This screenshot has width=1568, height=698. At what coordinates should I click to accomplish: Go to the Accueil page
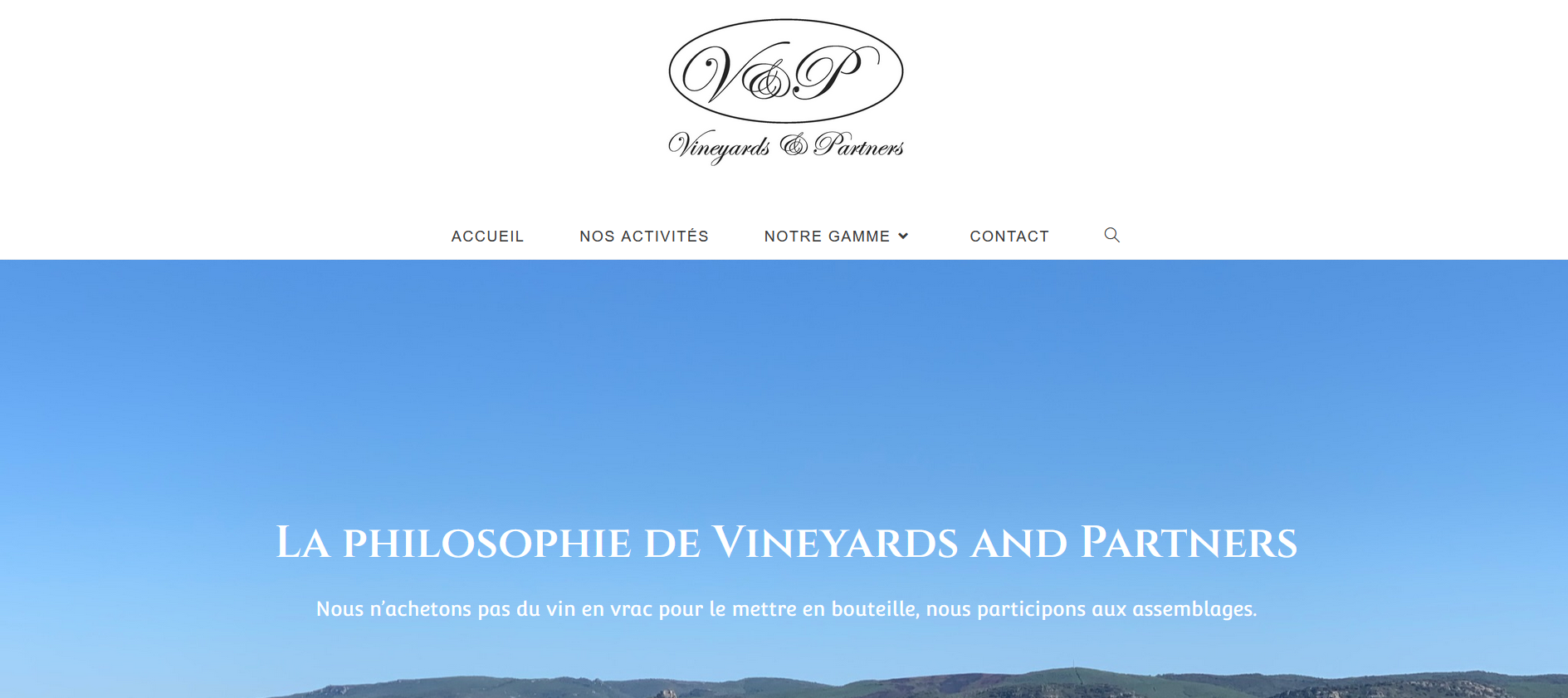pos(487,237)
